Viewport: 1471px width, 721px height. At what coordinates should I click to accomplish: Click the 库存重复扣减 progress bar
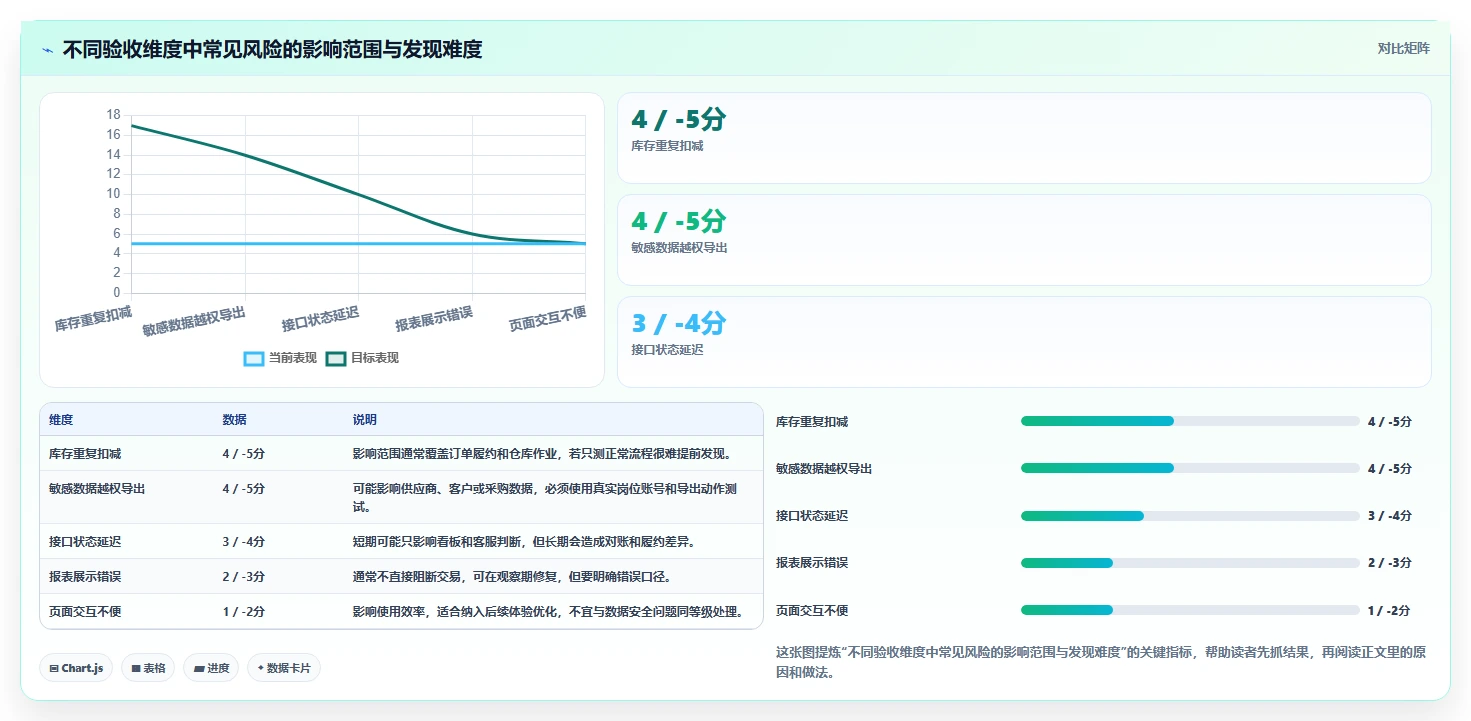coord(1190,421)
